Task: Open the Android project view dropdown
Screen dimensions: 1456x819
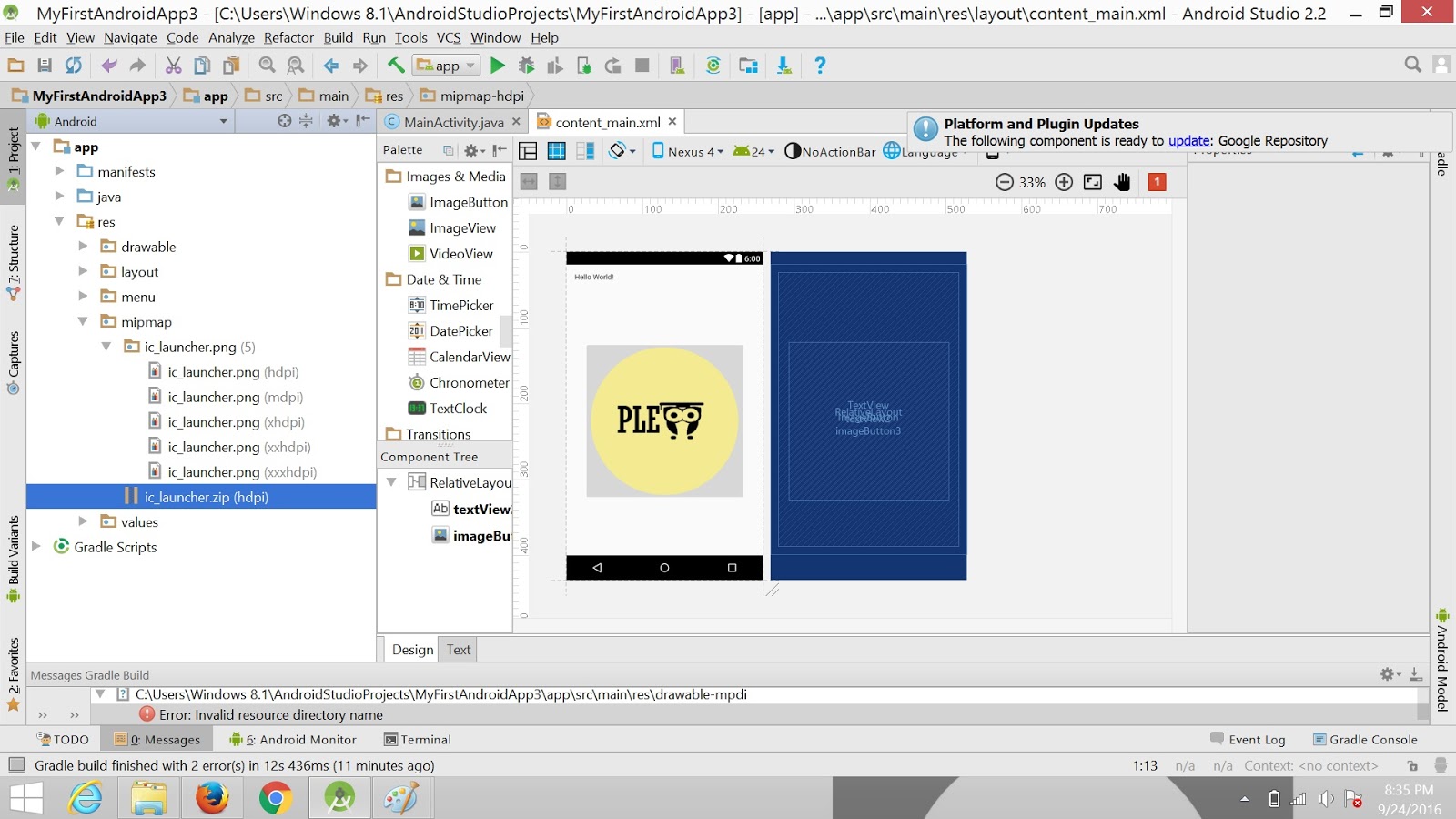Action: (131, 121)
